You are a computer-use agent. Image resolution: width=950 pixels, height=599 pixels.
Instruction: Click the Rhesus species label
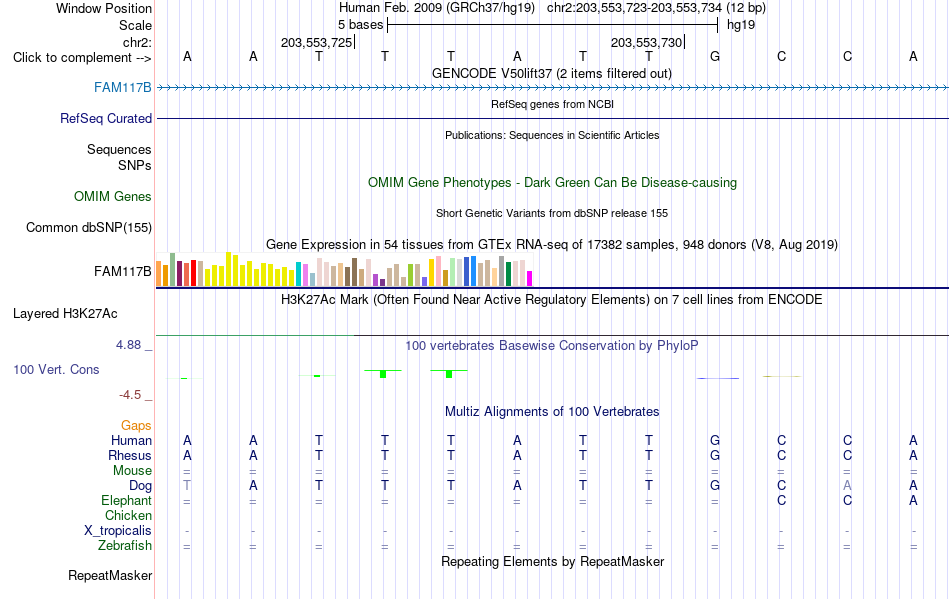130,456
